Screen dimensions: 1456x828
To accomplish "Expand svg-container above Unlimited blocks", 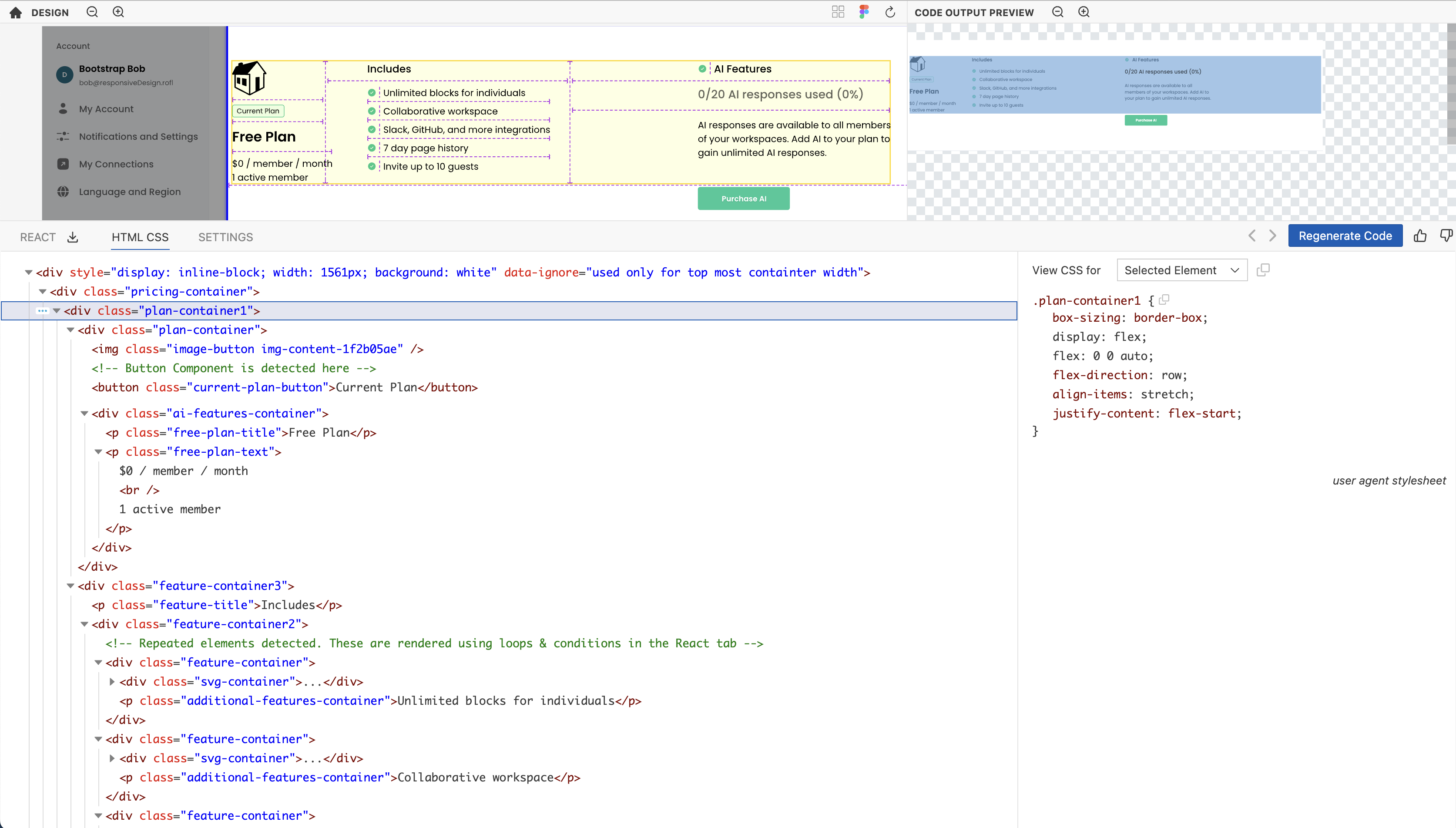I will (112, 682).
